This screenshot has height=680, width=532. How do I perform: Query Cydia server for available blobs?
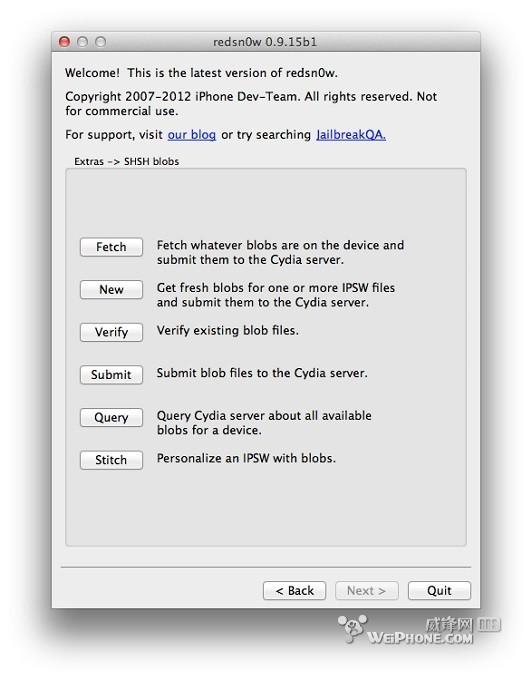(111, 417)
